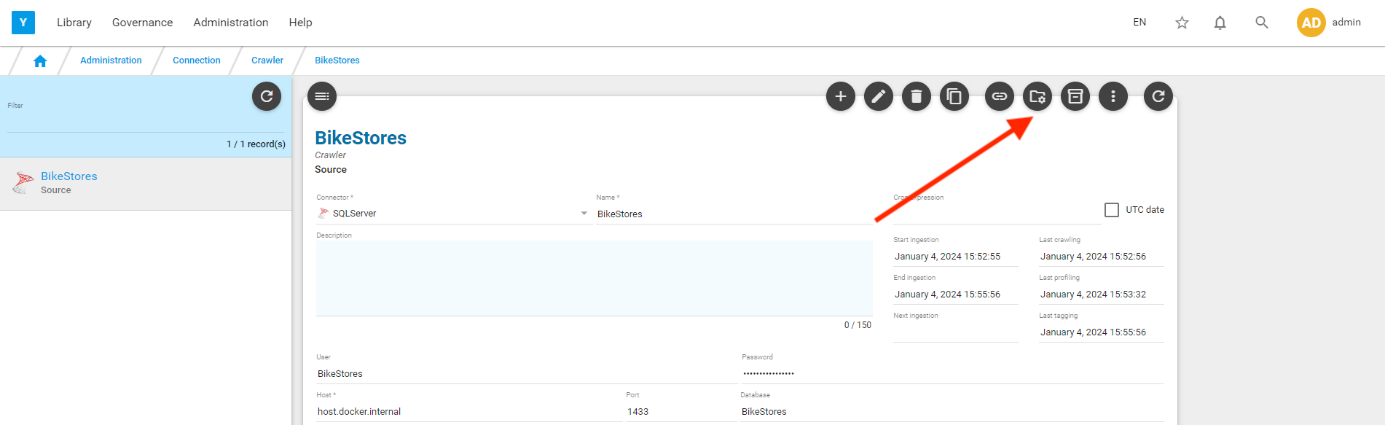Open the Administration menu
The image size is (1385, 425).
click(x=230, y=22)
